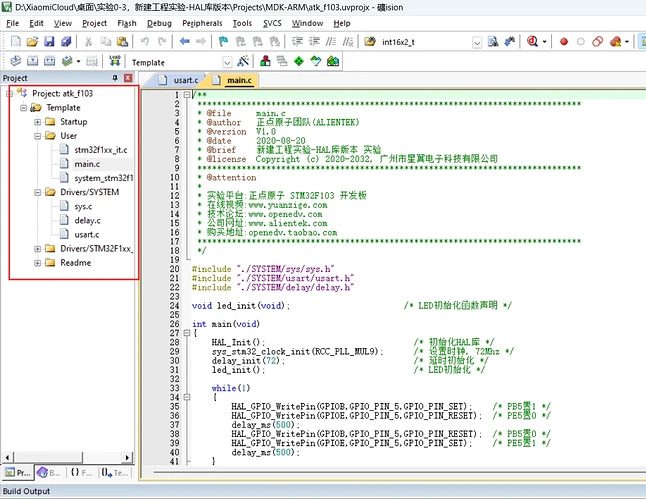This screenshot has width=646, height=499.
Task: Click the Save file toolbar icon
Action: 50,42
